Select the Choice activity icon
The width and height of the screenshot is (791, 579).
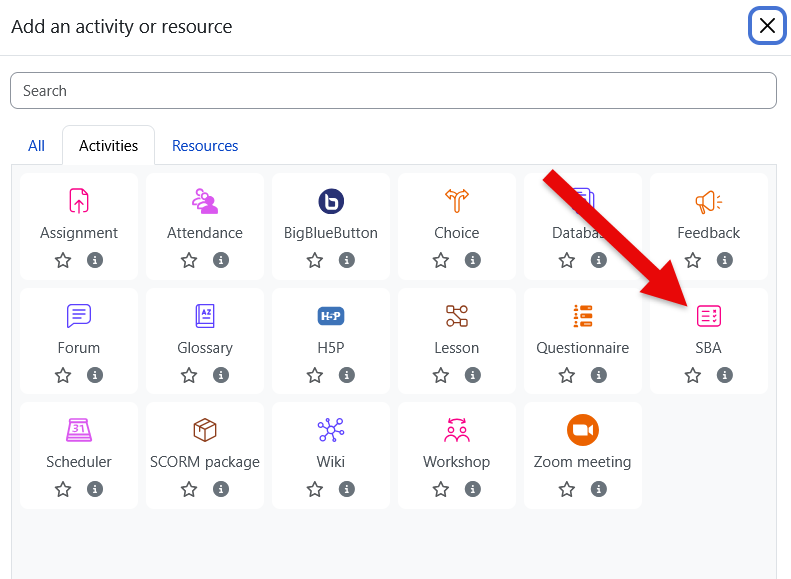[457, 201]
